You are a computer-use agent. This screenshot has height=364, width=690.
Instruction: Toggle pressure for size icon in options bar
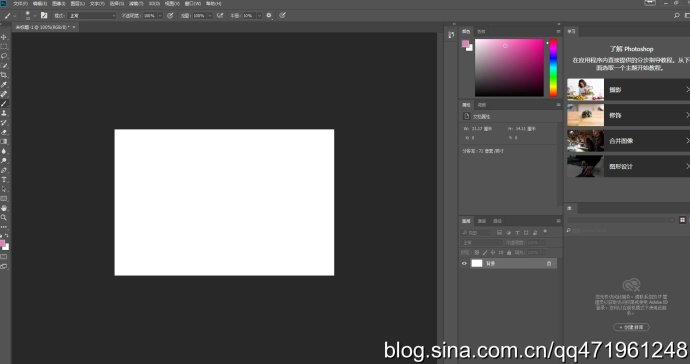283,15
